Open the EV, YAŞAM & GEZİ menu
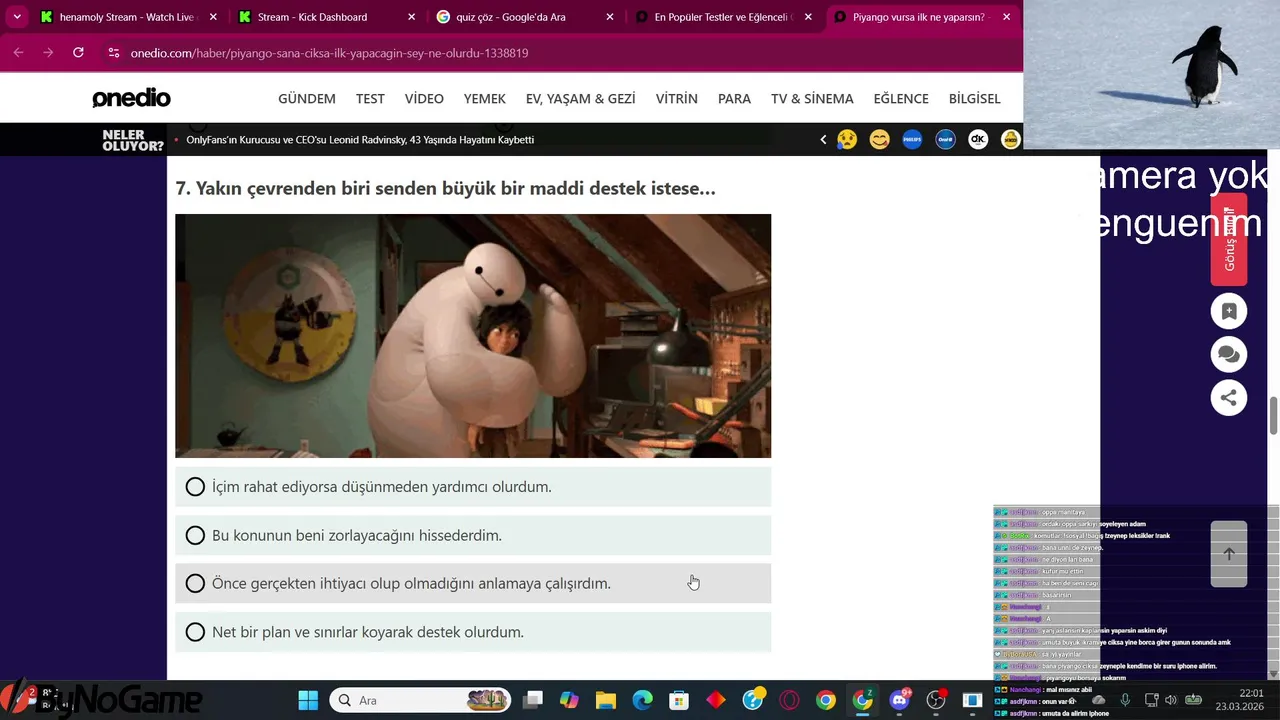 [581, 98]
